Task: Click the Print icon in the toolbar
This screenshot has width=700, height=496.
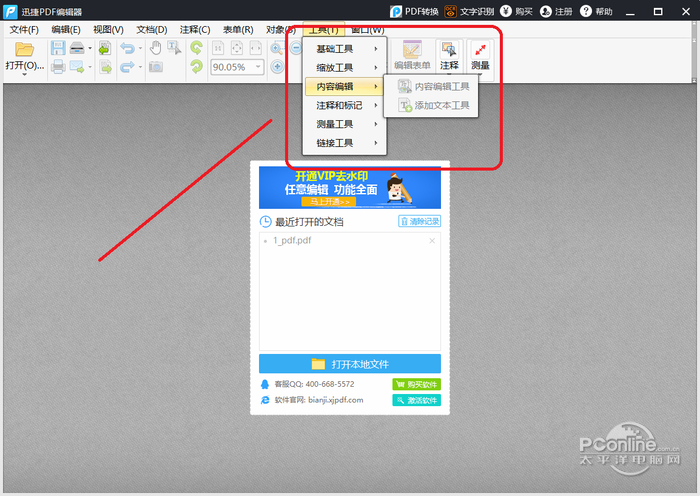Action: pos(58,67)
